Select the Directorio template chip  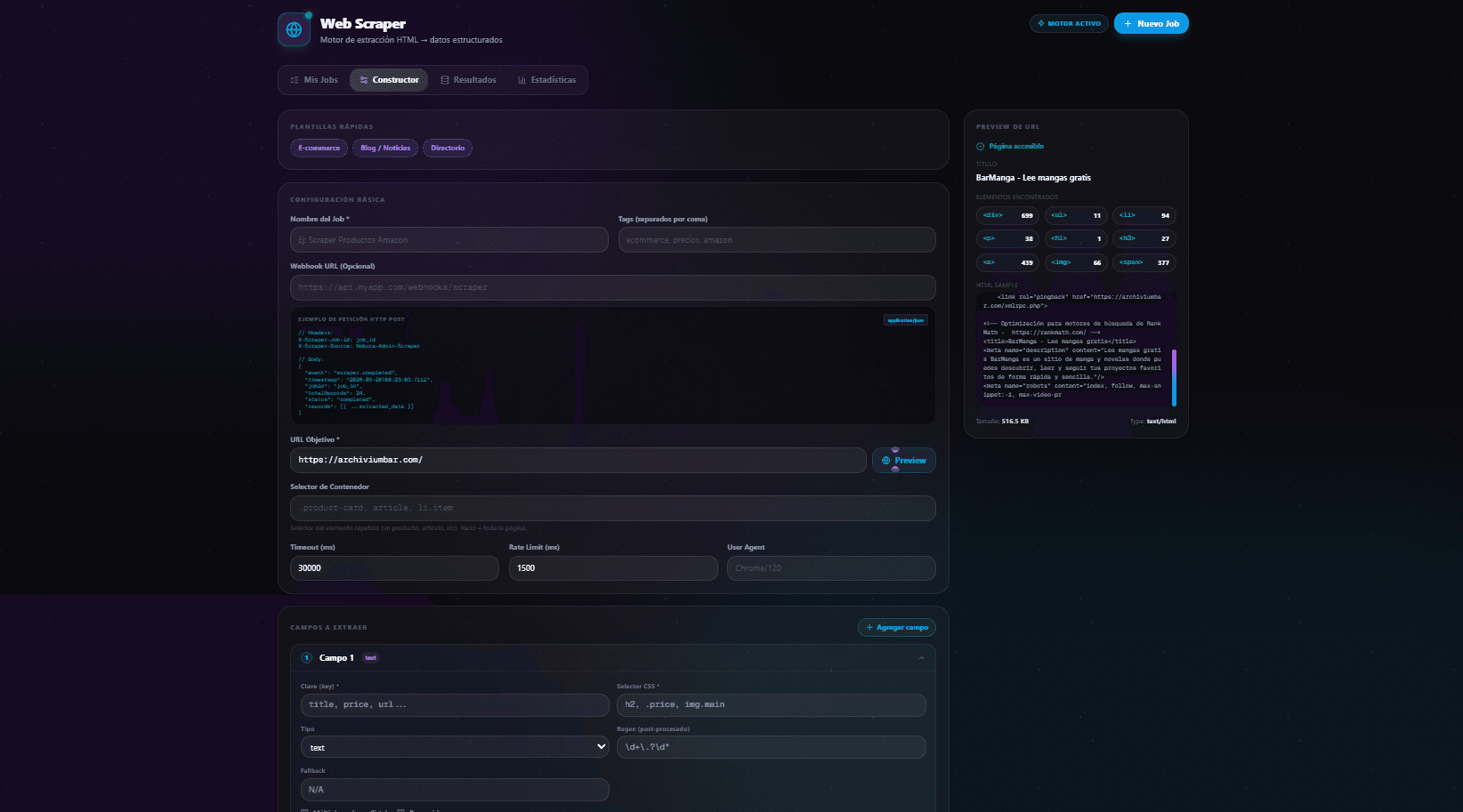click(448, 149)
